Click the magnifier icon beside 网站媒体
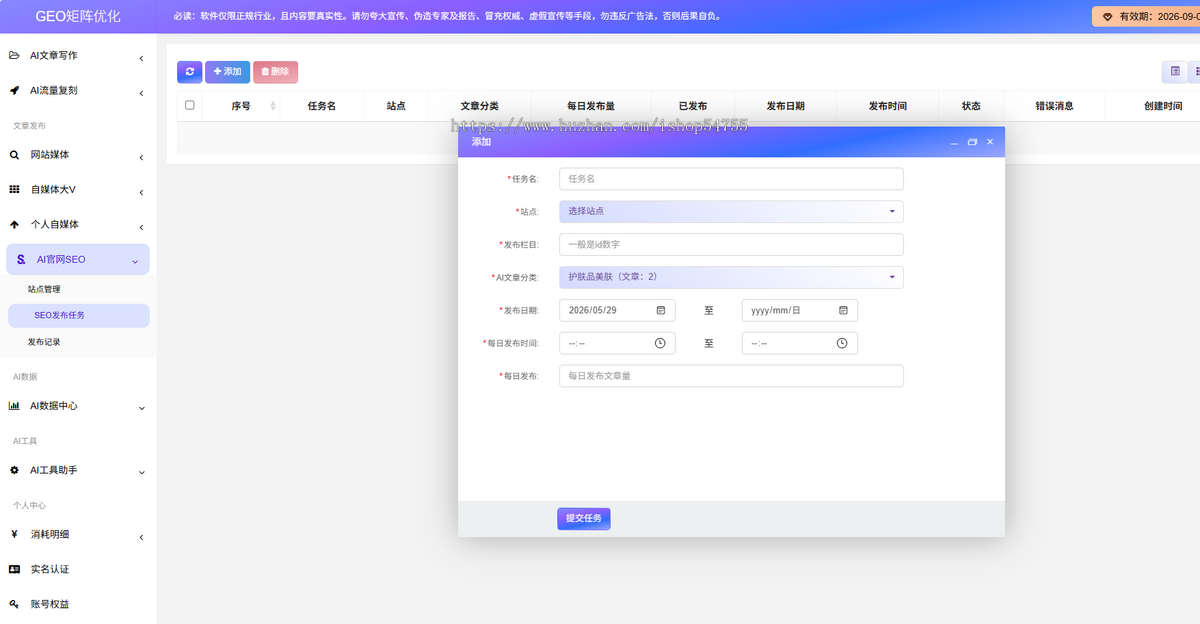 14,155
